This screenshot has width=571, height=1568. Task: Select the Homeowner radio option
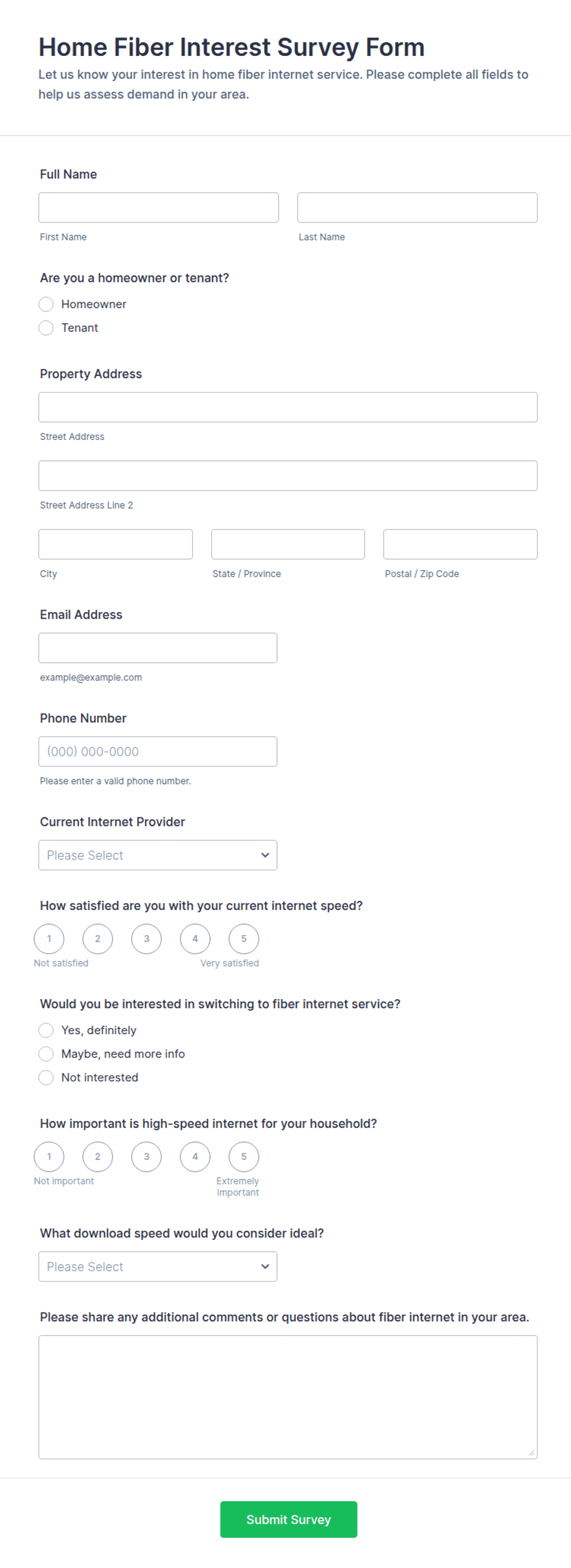click(46, 304)
